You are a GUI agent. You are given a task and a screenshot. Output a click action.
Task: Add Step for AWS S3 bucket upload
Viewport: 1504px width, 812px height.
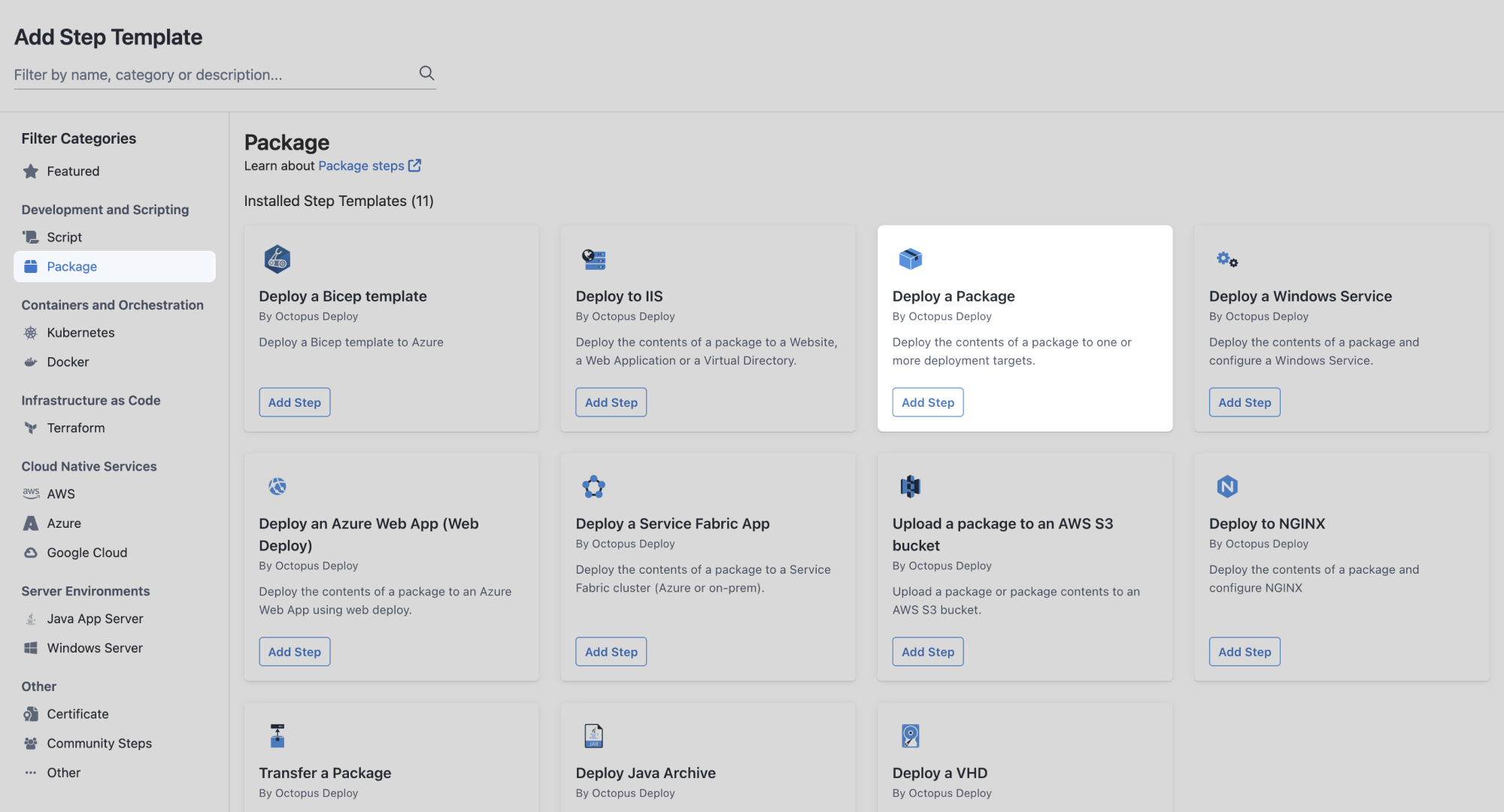pos(928,652)
